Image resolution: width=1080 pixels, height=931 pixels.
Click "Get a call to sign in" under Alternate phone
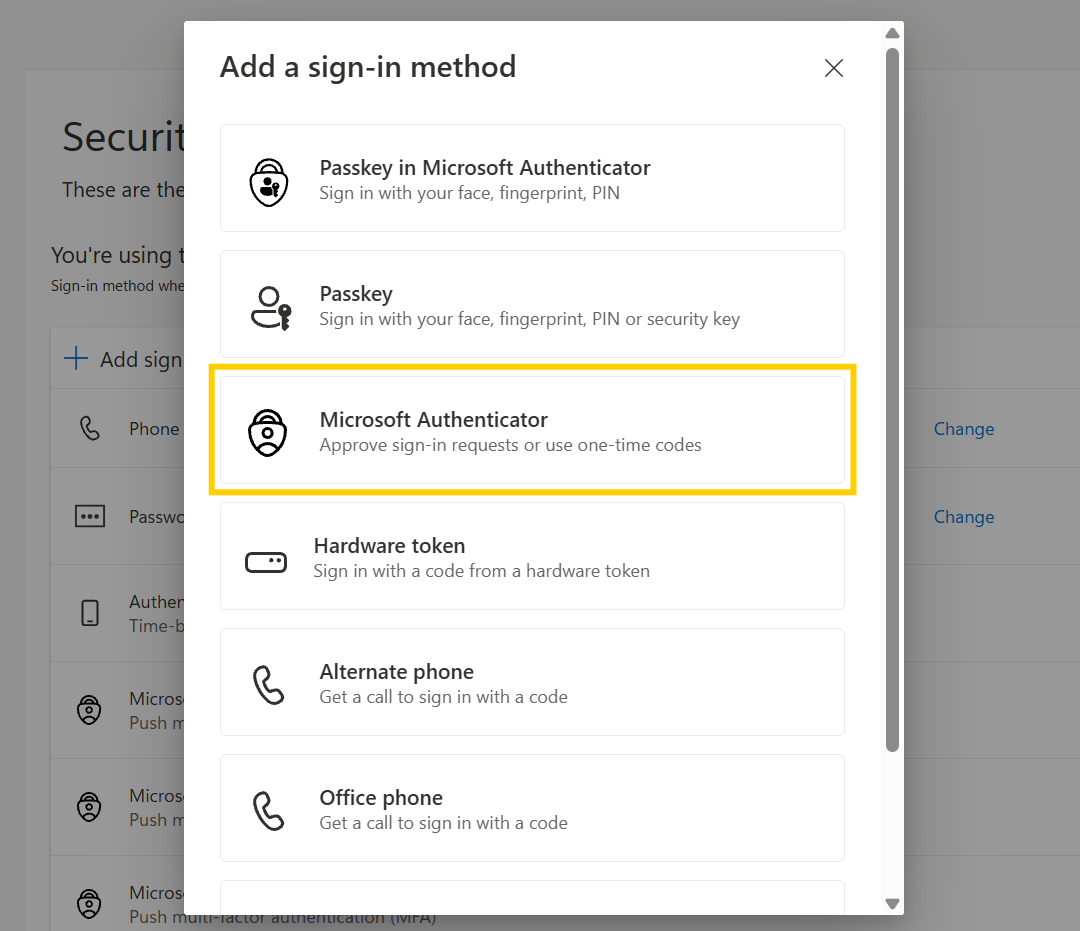click(x=444, y=697)
